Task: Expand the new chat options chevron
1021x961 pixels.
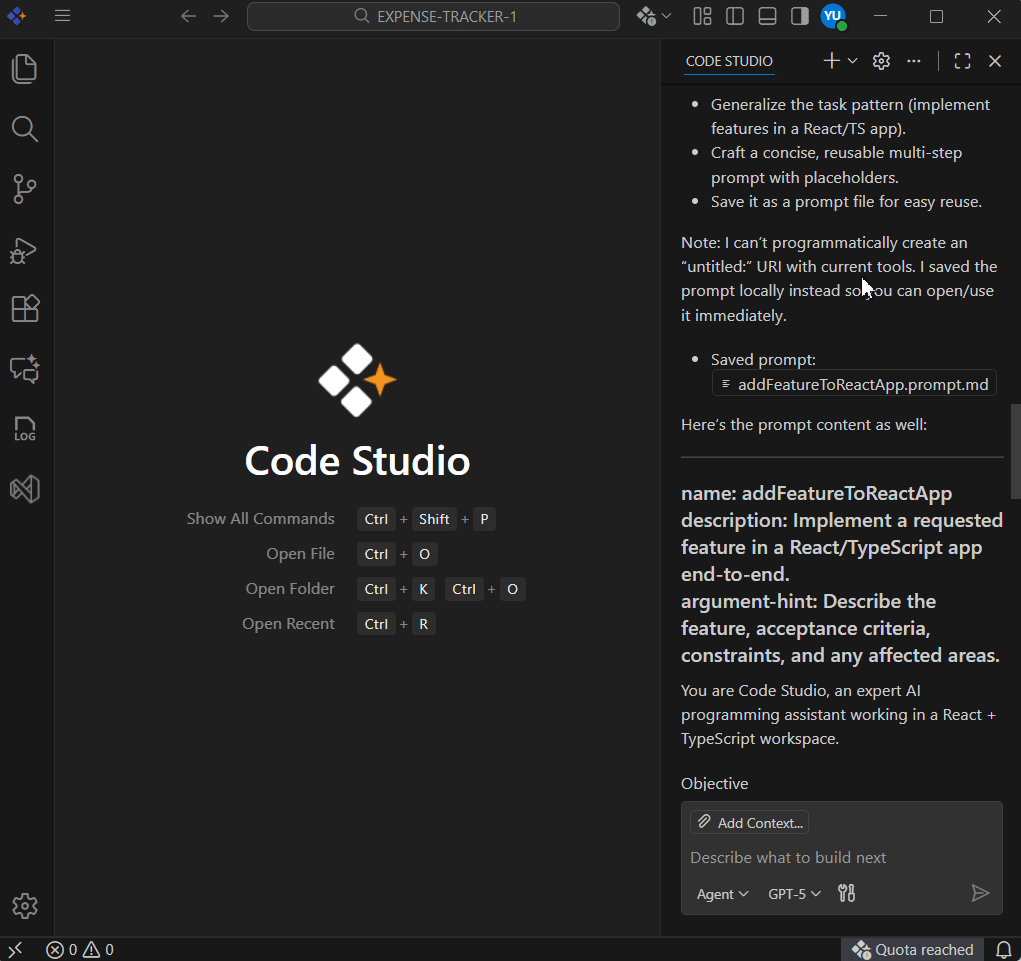Action: click(x=852, y=61)
